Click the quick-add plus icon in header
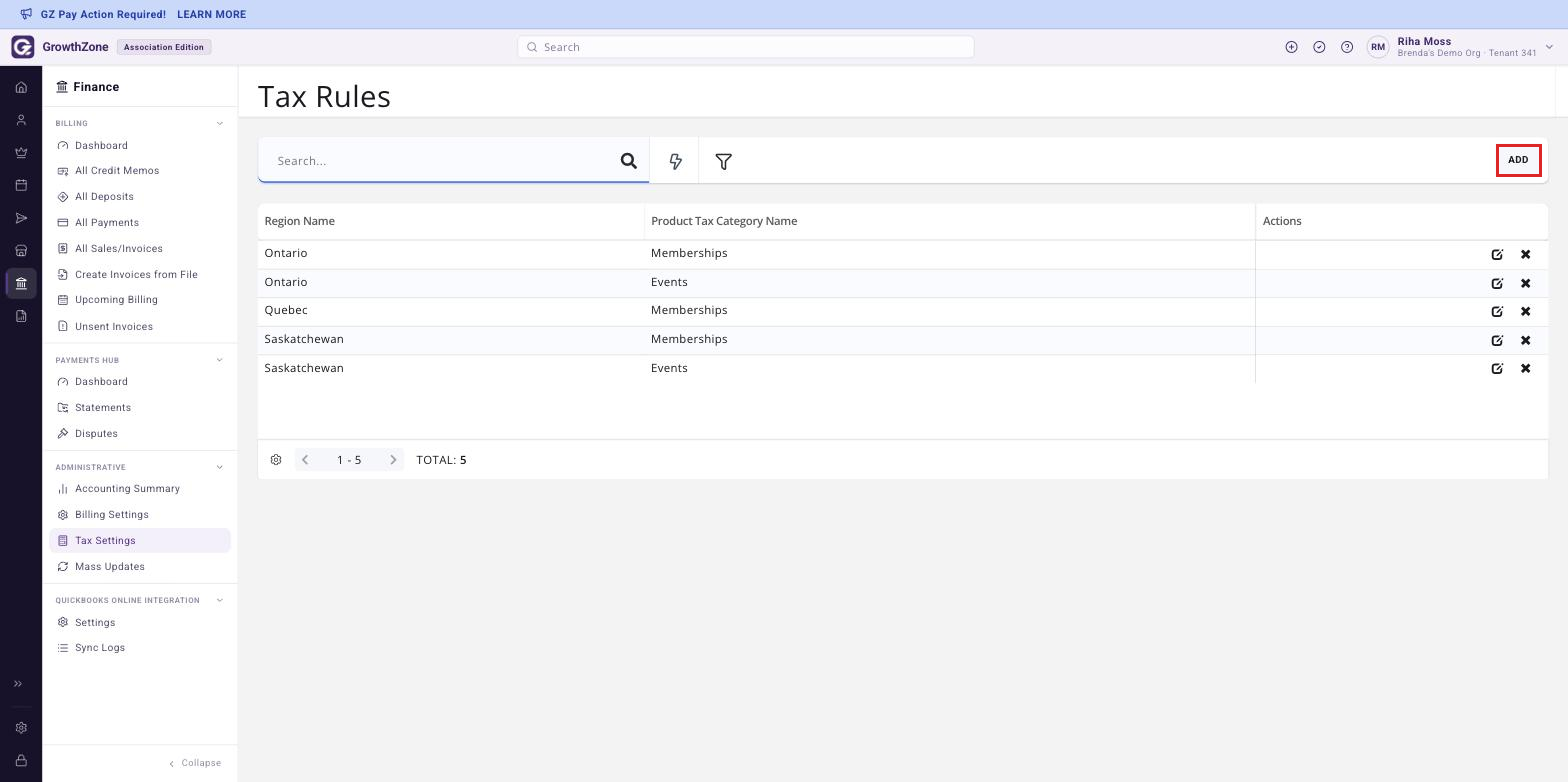Viewport: 1568px width, 782px height. click(x=1291, y=47)
